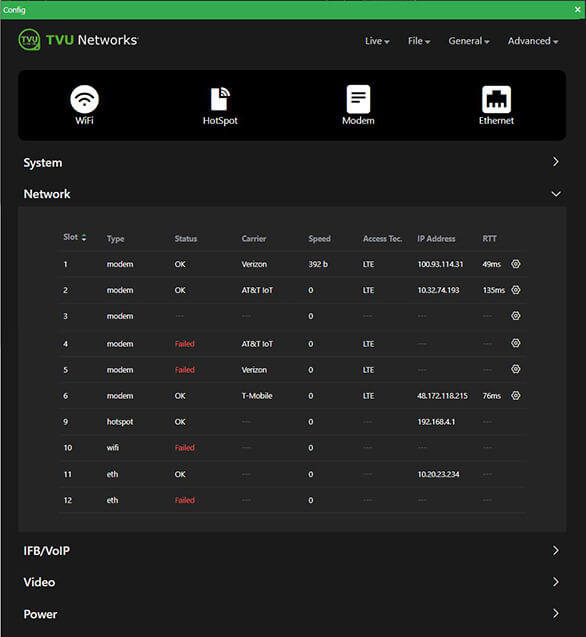Click AT&T IoT carrier in slot 2 row

click(x=257, y=290)
